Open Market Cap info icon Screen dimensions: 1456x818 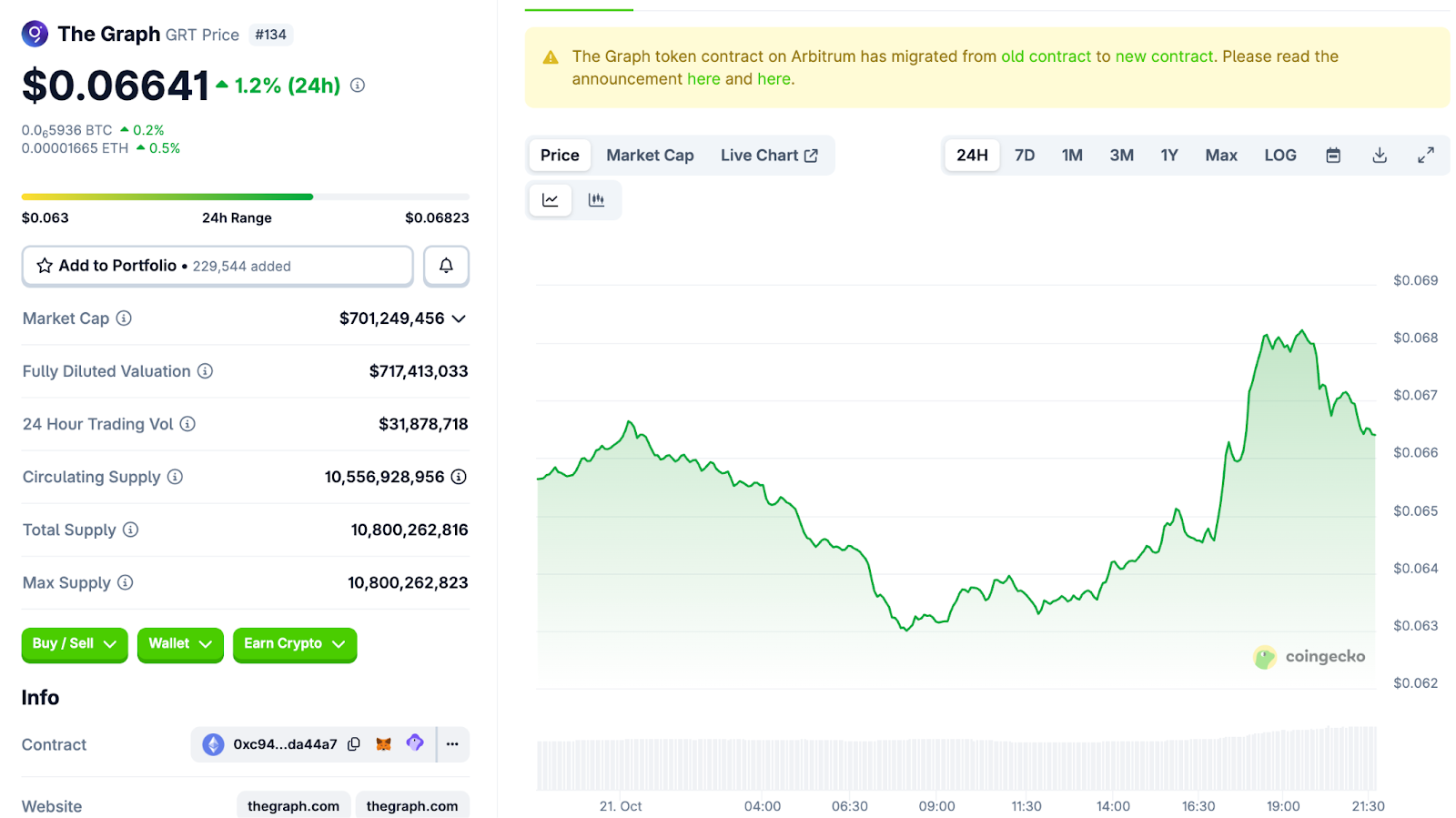[x=124, y=318]
